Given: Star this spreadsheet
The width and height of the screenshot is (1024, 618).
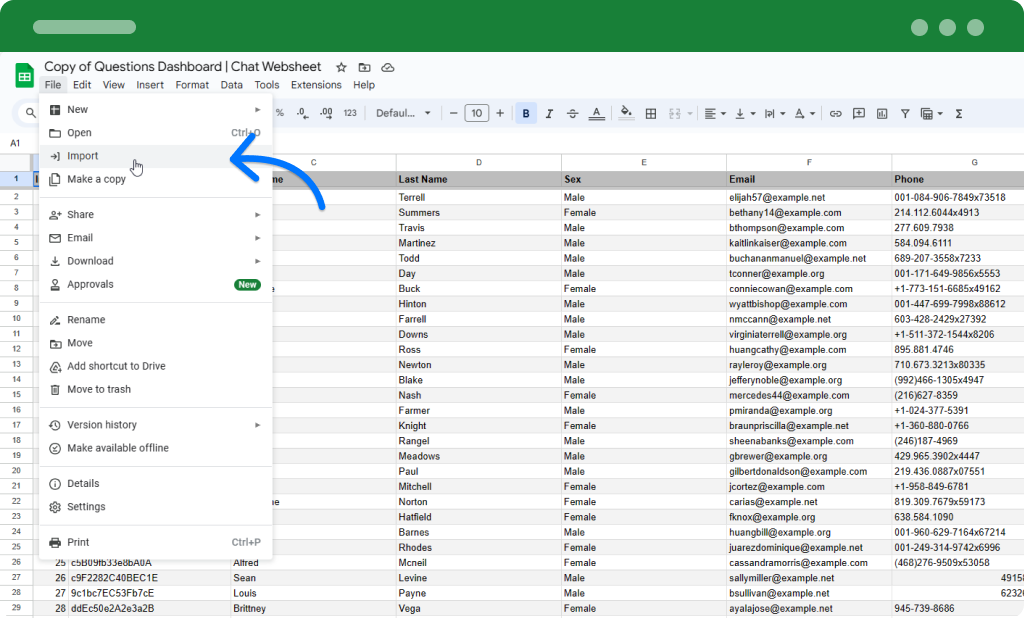Looking at the screenshot, I should tap(341, 67).
